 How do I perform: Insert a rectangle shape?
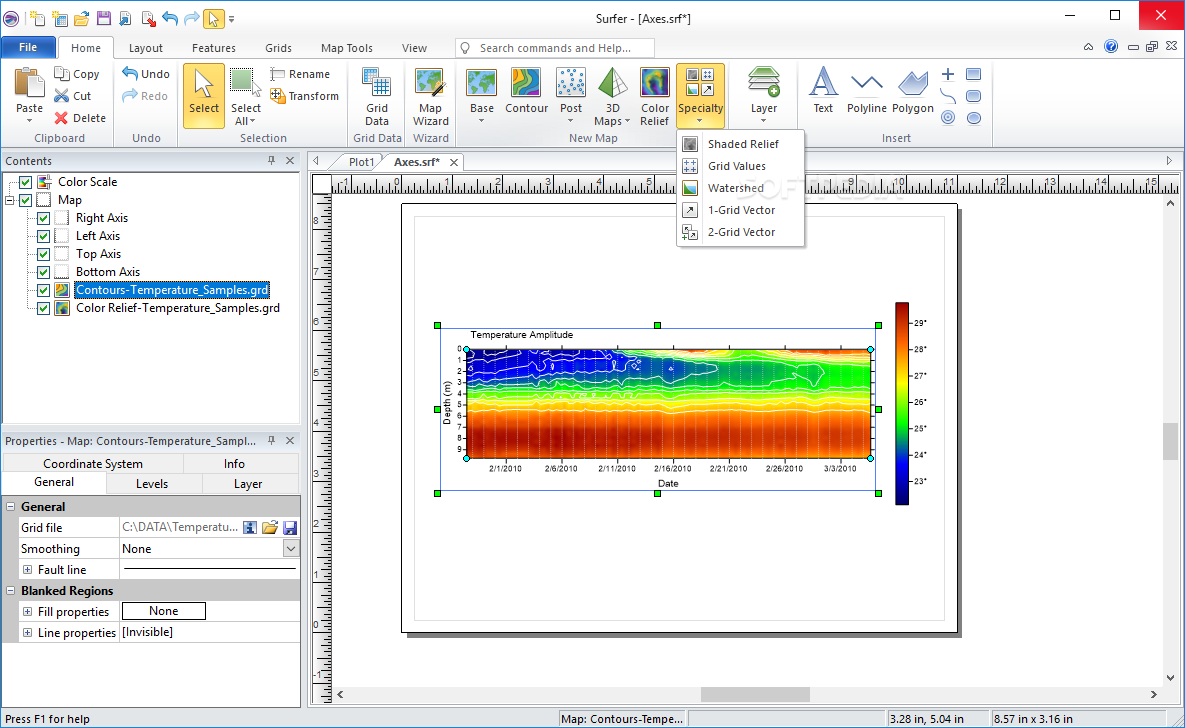pyautogui.click(x=973, y=74)
